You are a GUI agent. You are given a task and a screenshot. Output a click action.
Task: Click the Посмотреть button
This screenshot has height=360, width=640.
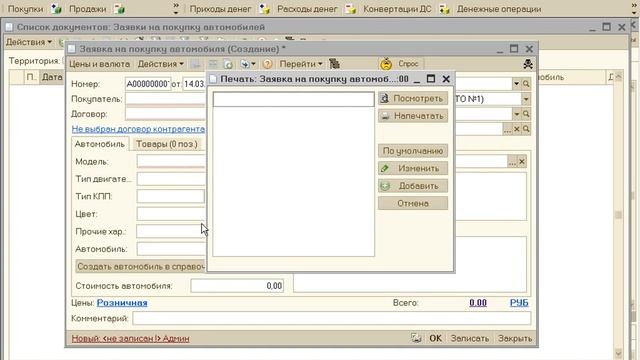tap(413, 98)
